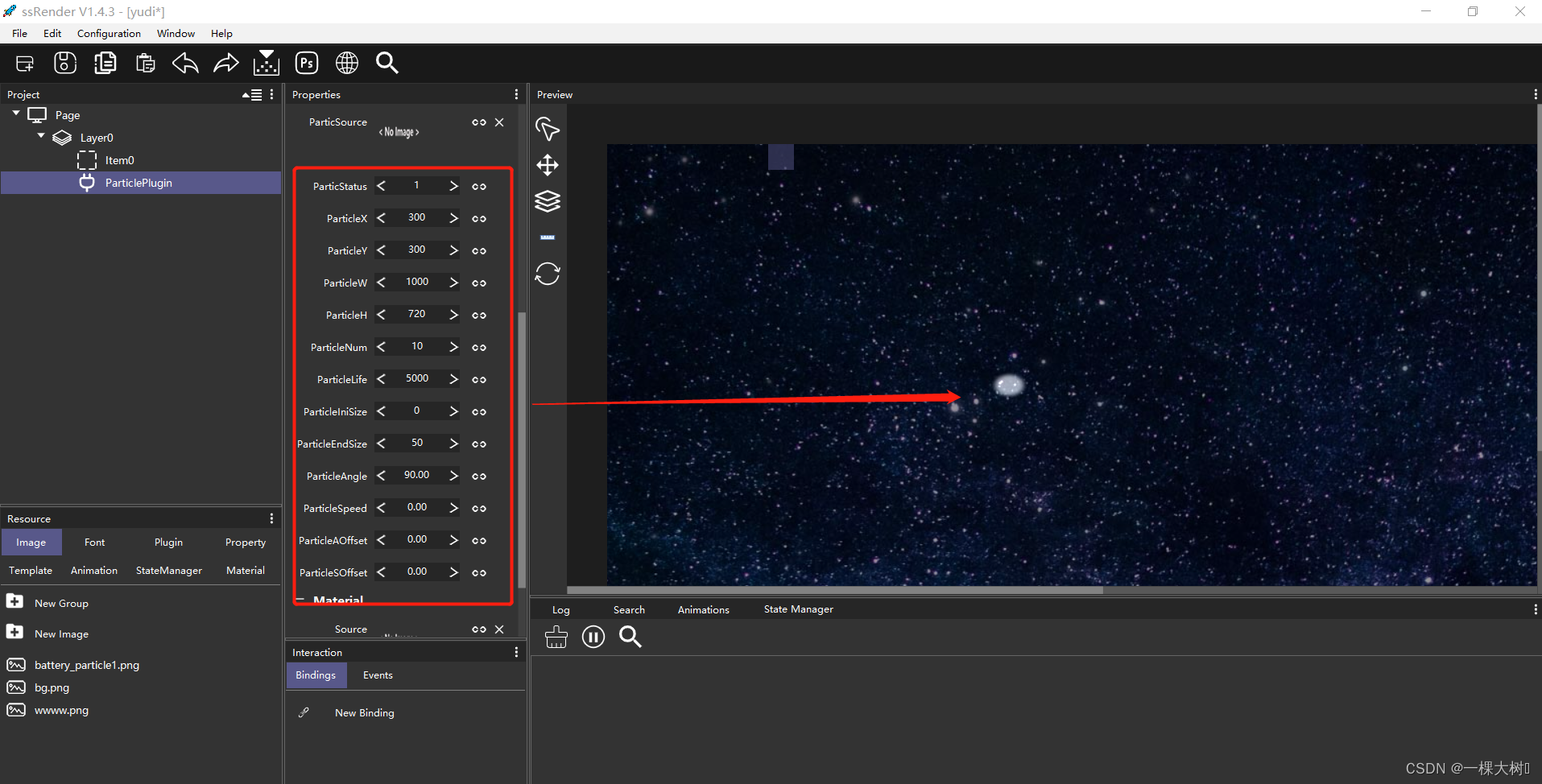
Task: Collapse the Page node in the Project panel
Action: click(14, 113)
